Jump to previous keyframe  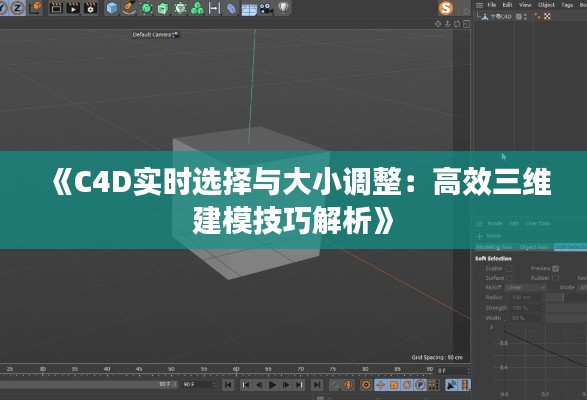click(x=245, y=385)
